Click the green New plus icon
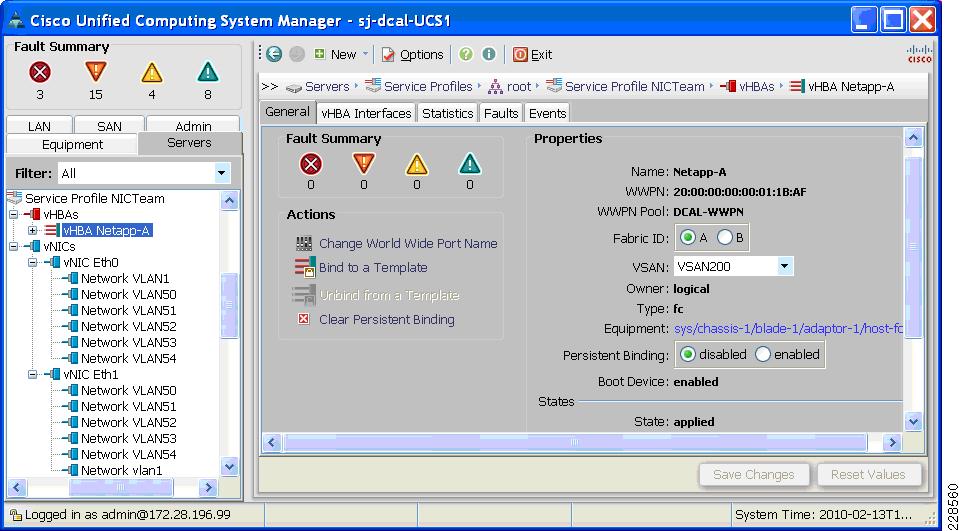959x531 pixels. click(319, 54)
